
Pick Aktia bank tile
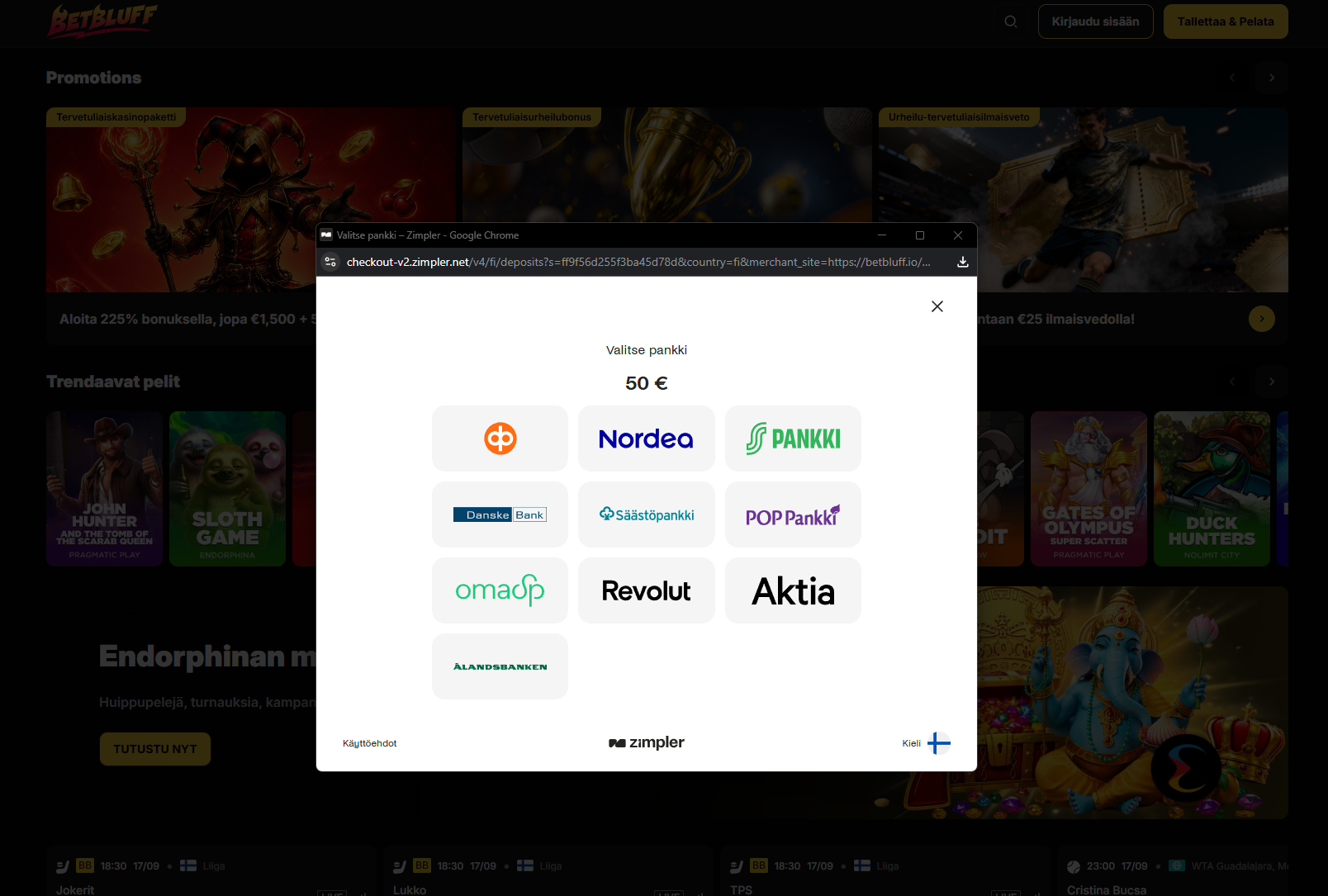pyautogui.click(x=793, y=590)
